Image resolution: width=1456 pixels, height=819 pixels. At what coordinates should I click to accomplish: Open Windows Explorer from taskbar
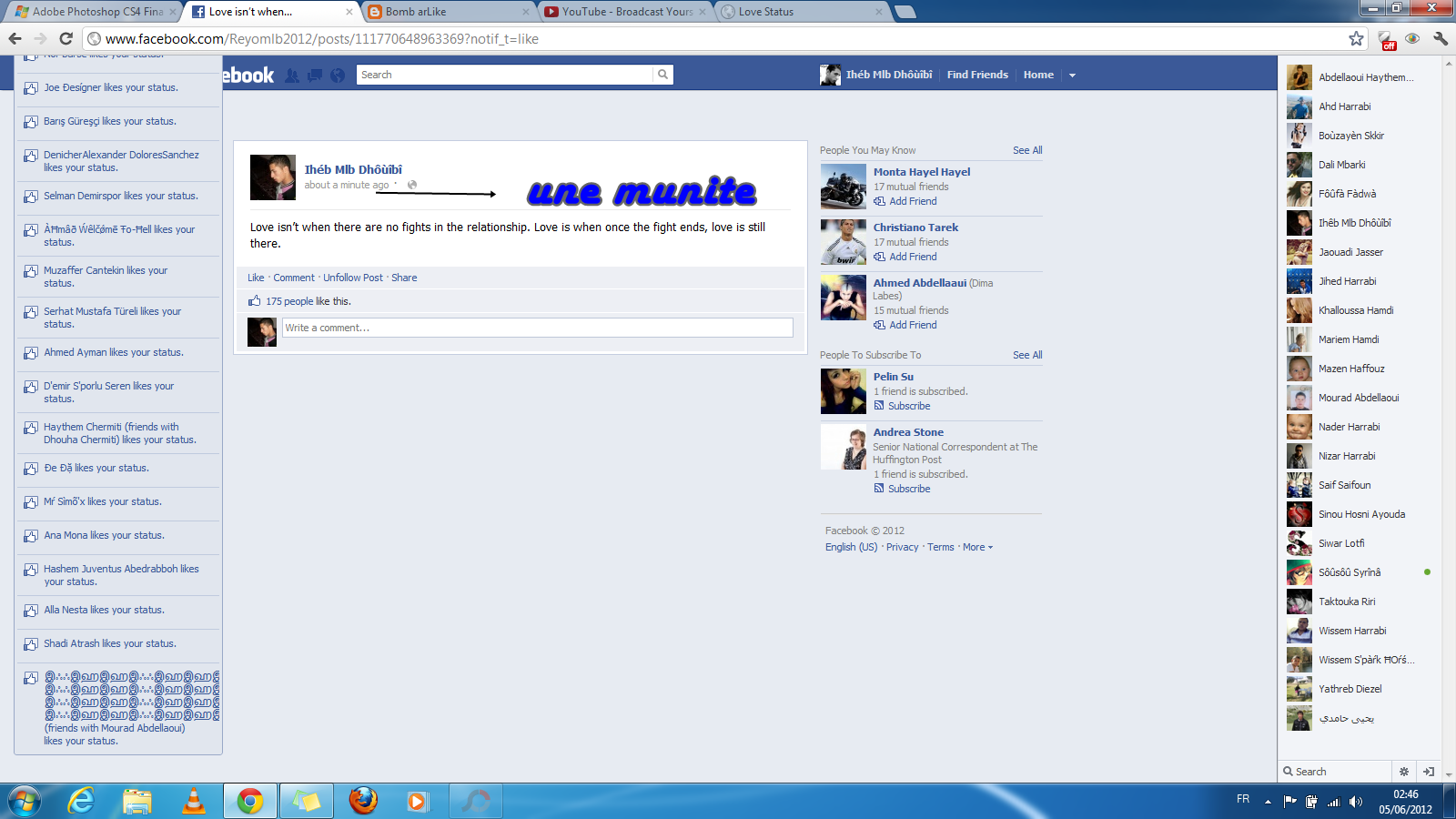pyautogui.click(x=137, y=801)
